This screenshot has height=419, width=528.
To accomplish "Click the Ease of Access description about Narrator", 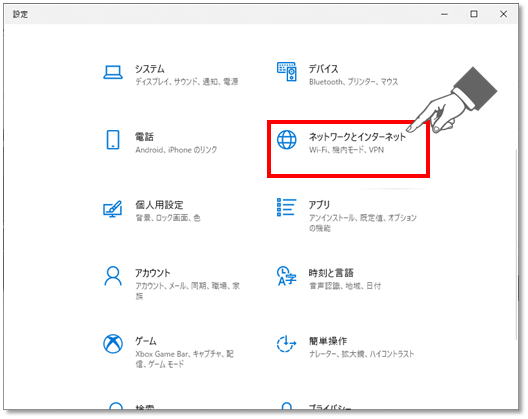I will [x=361, y=354].
